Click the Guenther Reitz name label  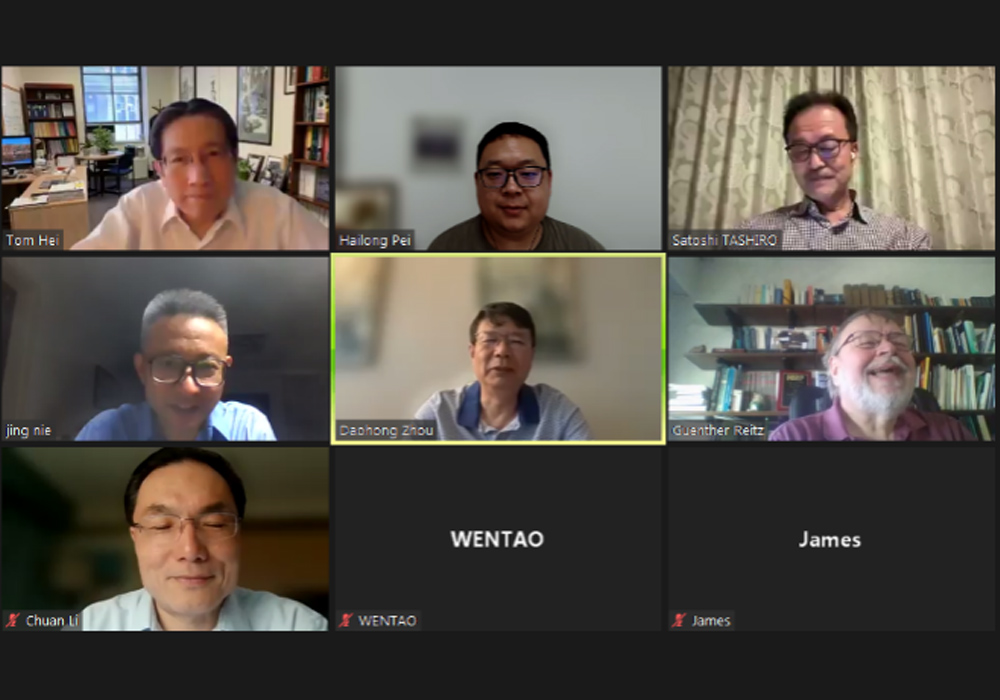tap(718, 430)
